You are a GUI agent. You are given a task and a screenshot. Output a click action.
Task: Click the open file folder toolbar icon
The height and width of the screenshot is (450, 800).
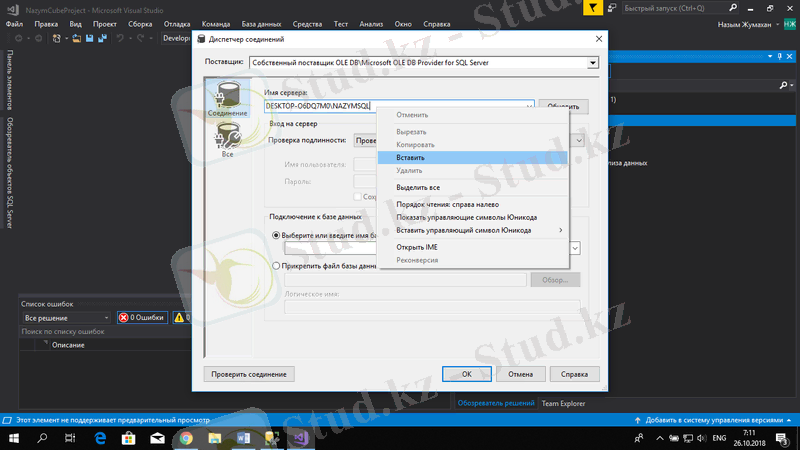(x=77, y=38)
